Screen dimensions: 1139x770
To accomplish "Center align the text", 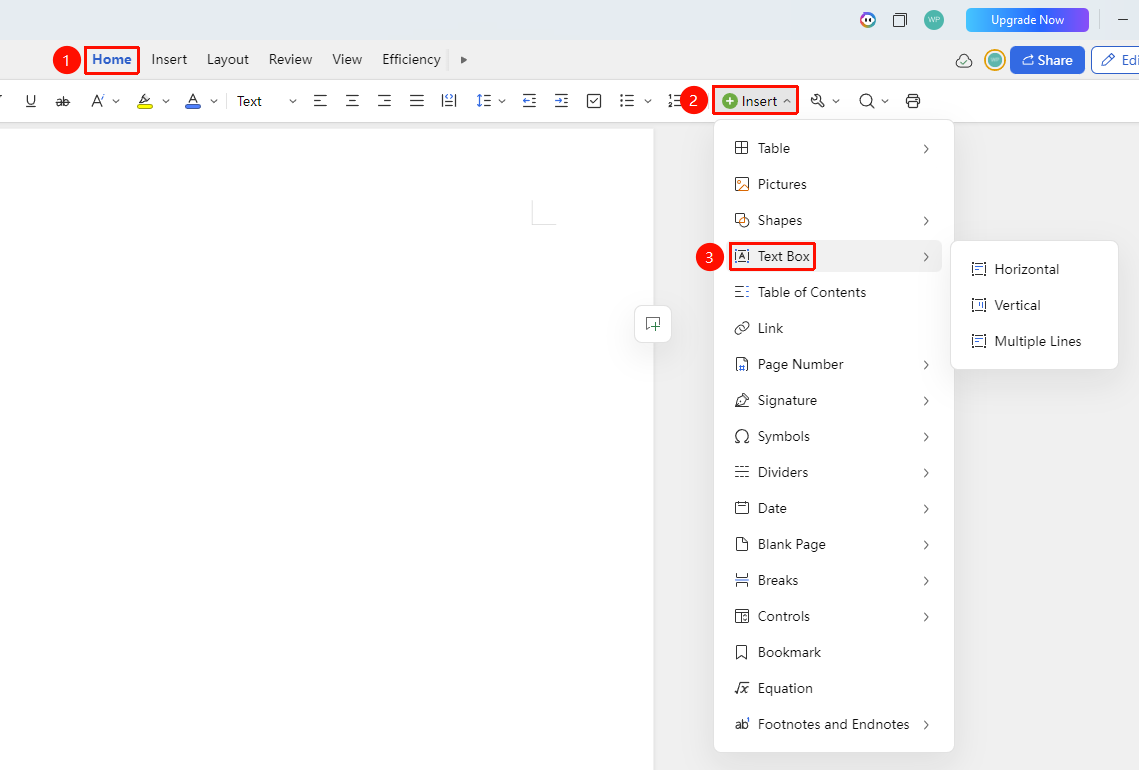I will tap(352, 101).
